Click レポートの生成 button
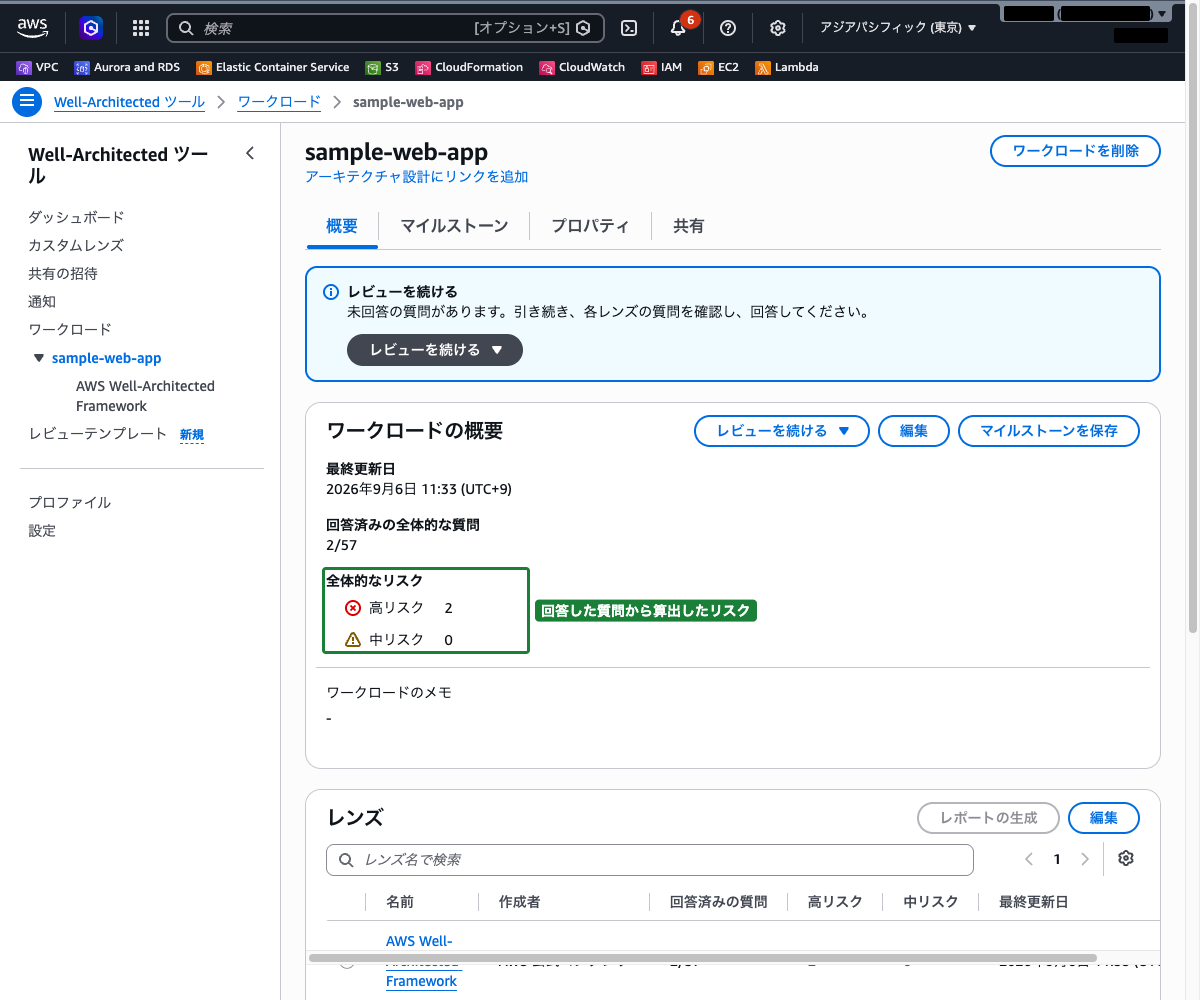 (989, 818)
